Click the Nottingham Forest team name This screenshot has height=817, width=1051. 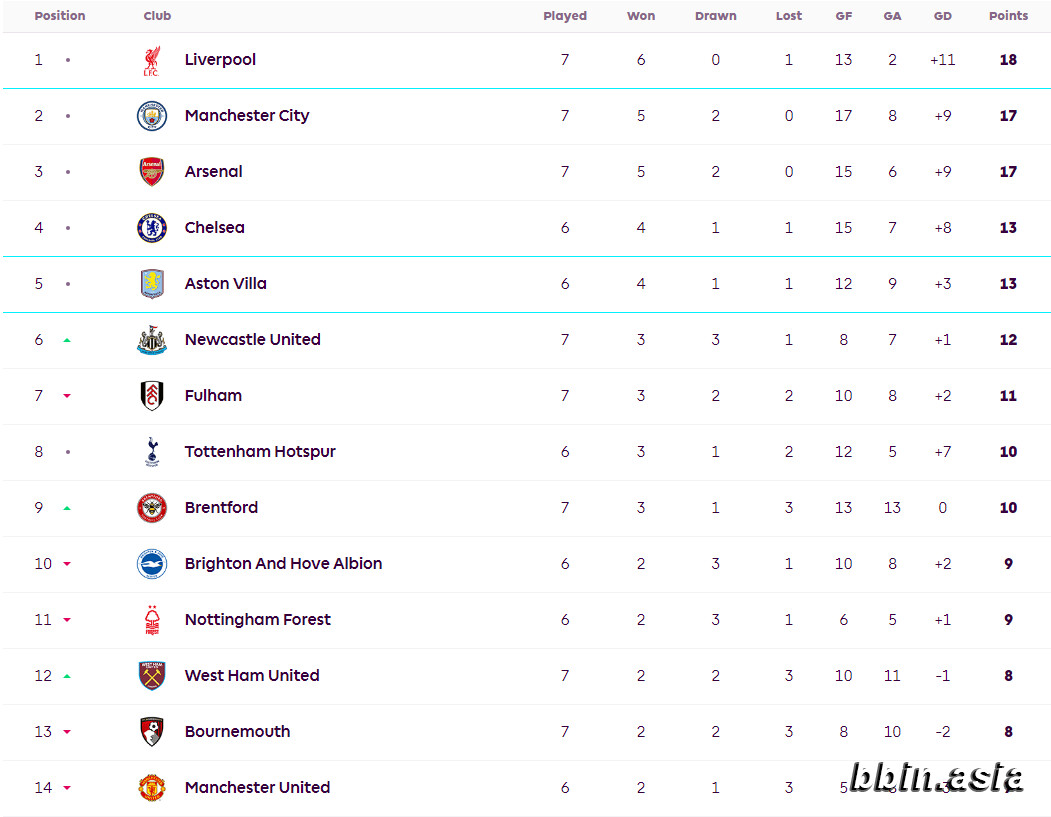click(x=258, y=620)
